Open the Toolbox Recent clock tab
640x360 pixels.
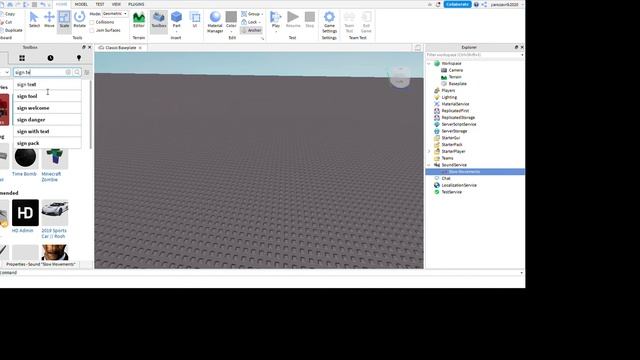[50, 58]
